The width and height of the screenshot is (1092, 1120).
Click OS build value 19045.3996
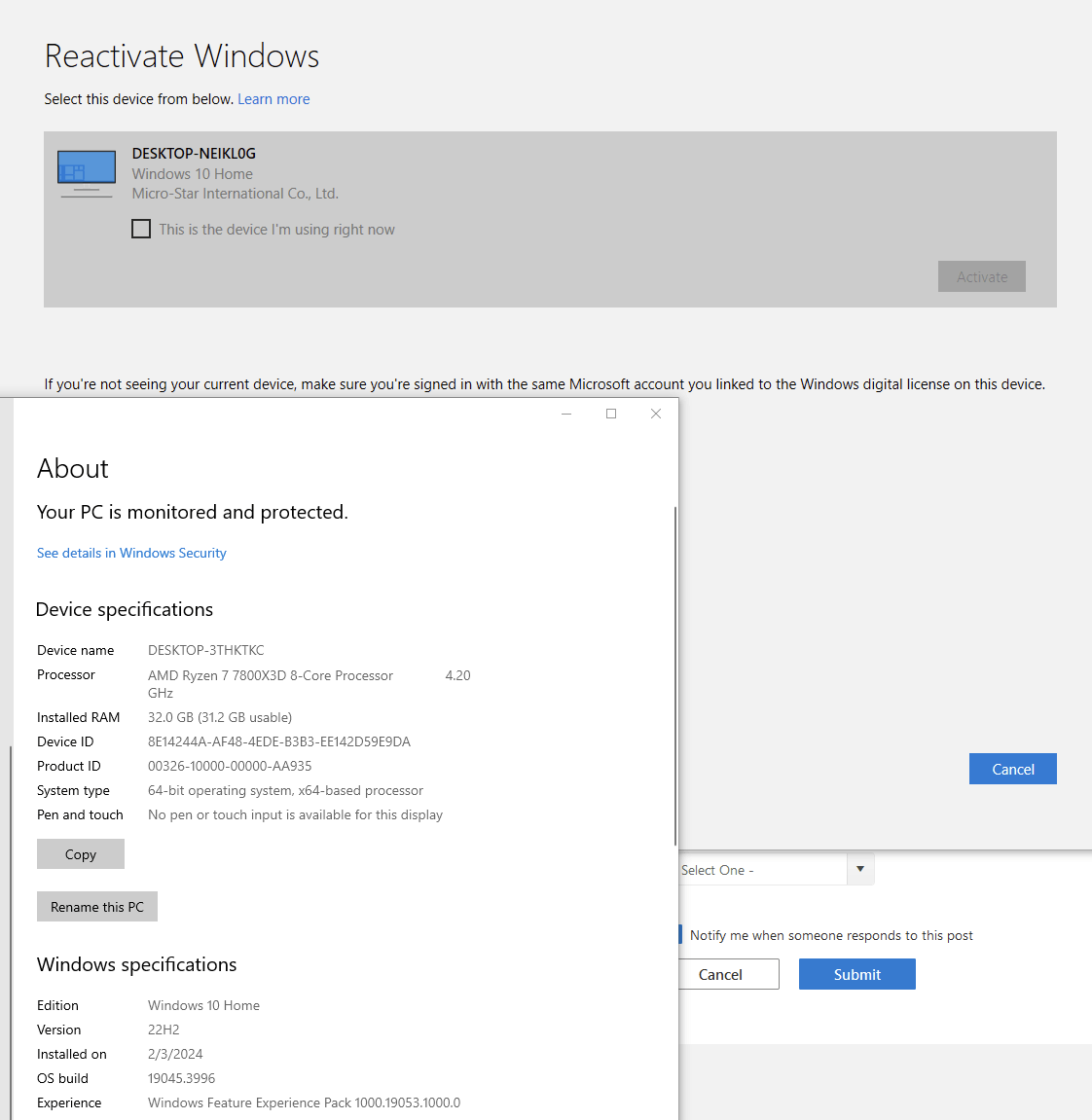click(x=182, y=1078)
